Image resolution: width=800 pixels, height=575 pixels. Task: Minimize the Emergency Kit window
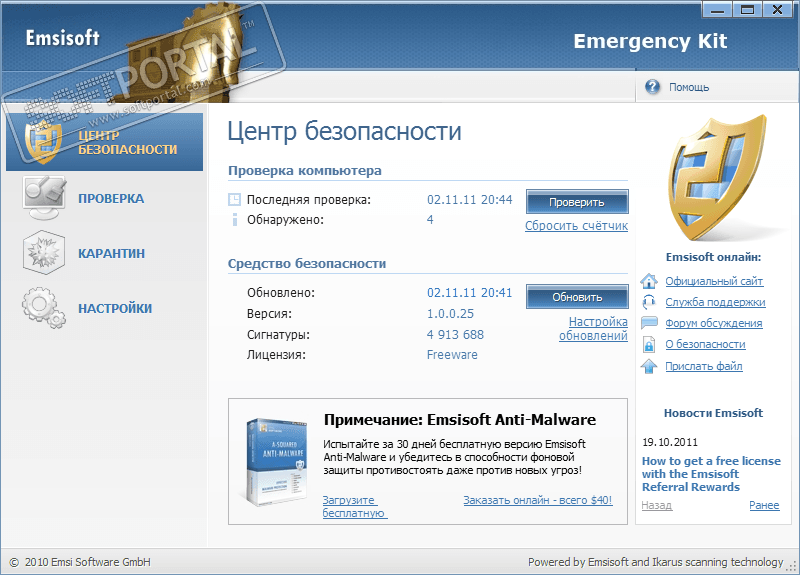(x=717, y=10)
